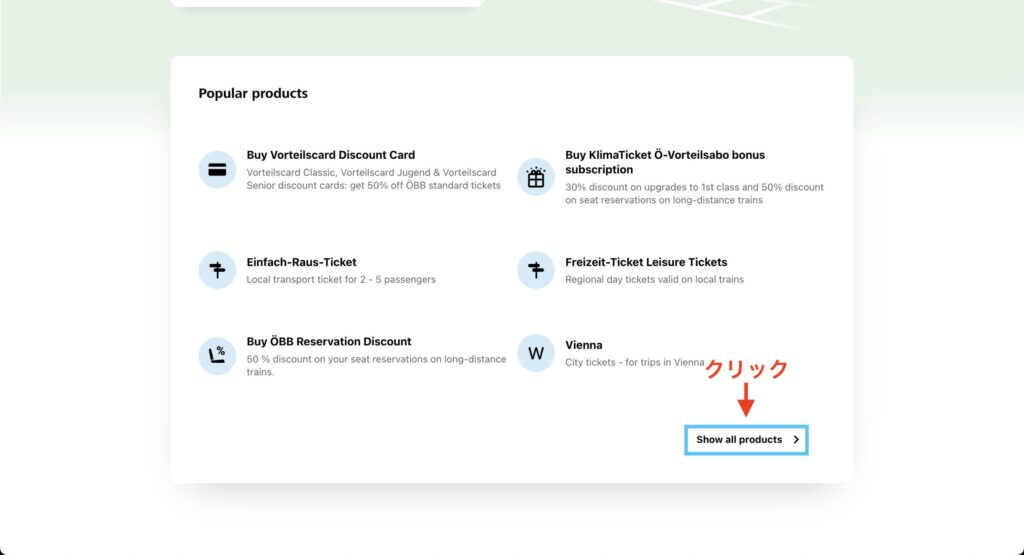The image size is (1024, 555).
Task: Click the Vorteilscard Classic, Jugend & Senior description
Action: click(x=373, y=179)
